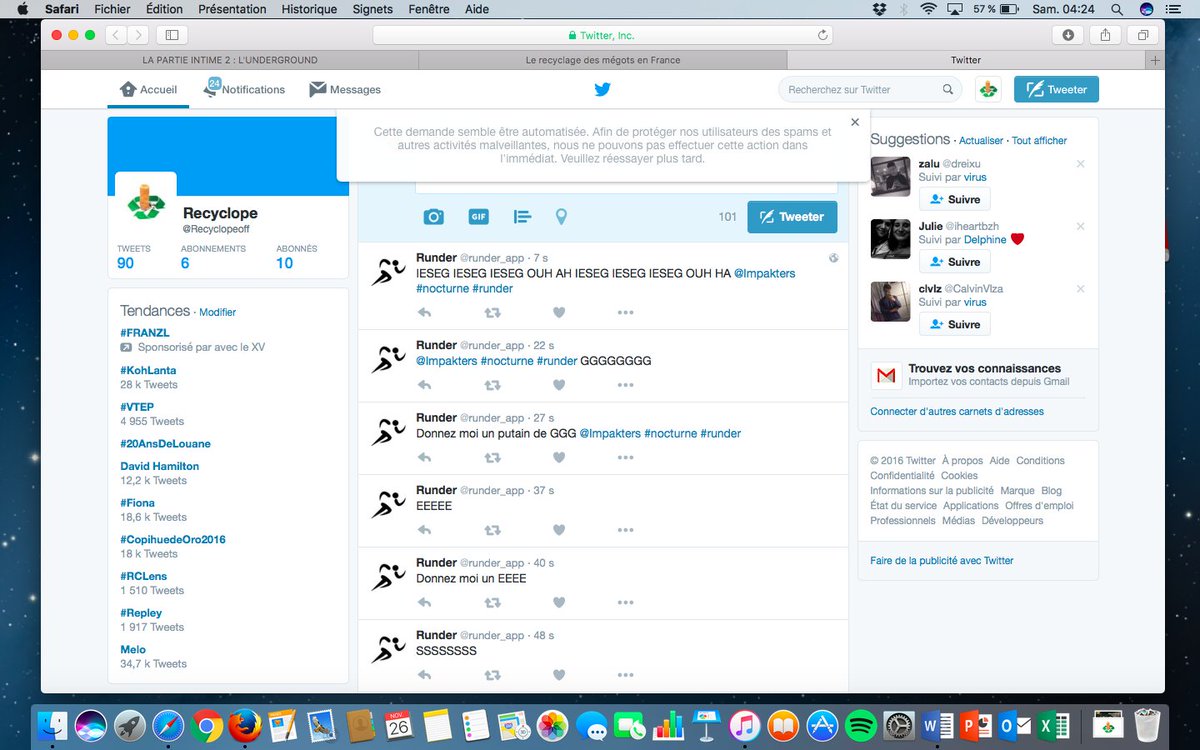Click Safari's Share toolbar icon
The image size is (1200, 750).
[x=1105, y=35]
